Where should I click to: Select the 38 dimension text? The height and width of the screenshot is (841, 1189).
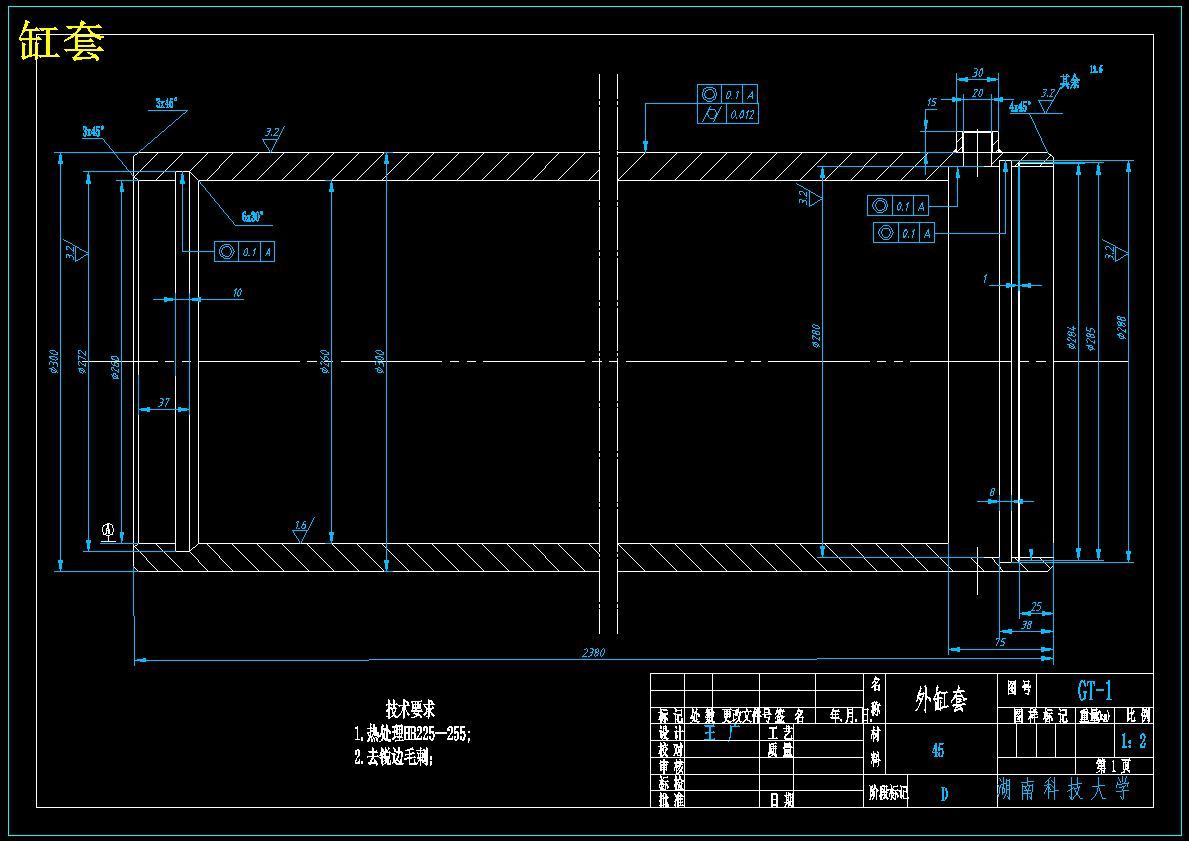click(x=1026, y=625)
